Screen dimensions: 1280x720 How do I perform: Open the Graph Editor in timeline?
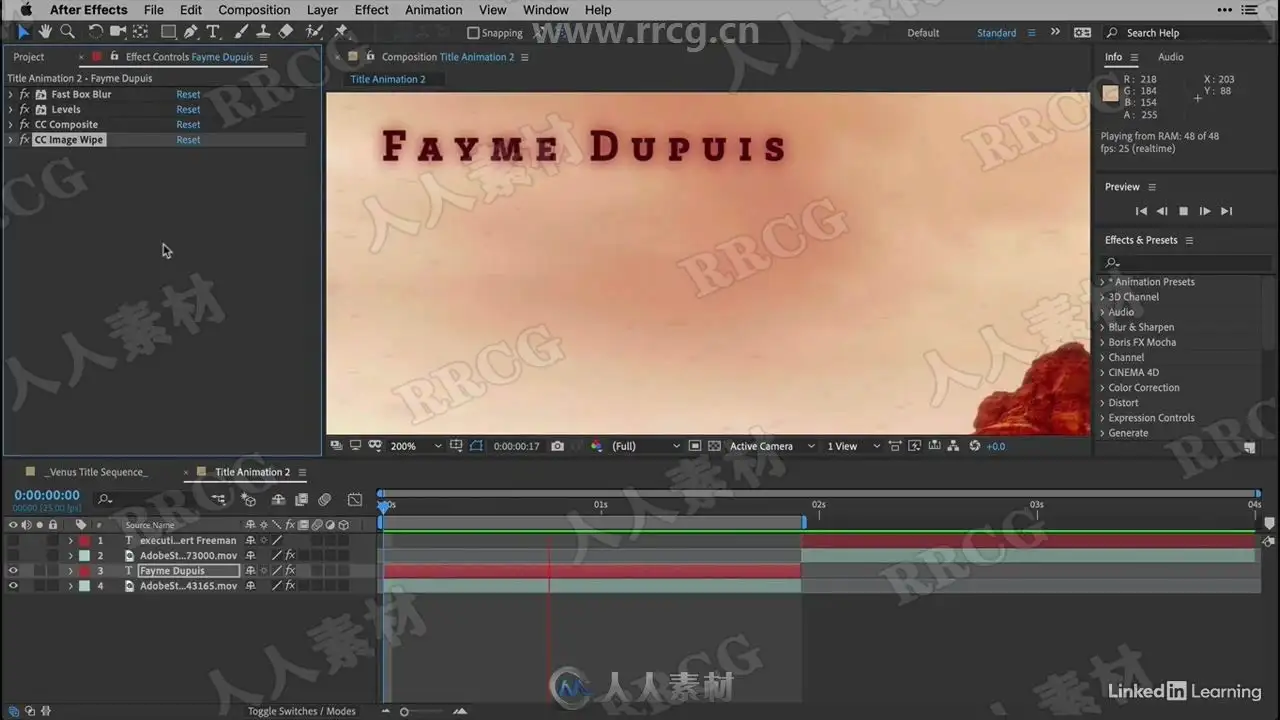tap(355, 499)
